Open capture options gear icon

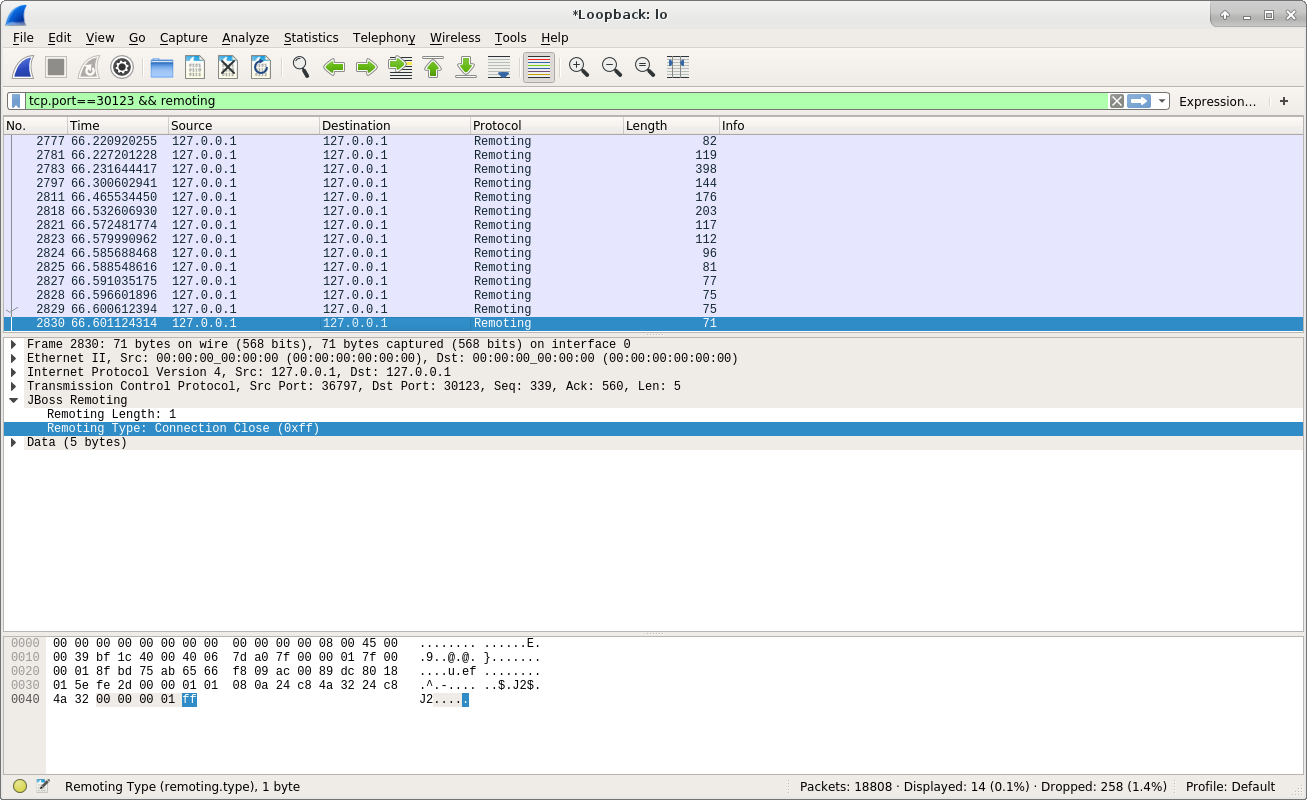click(x=122, y=68)
